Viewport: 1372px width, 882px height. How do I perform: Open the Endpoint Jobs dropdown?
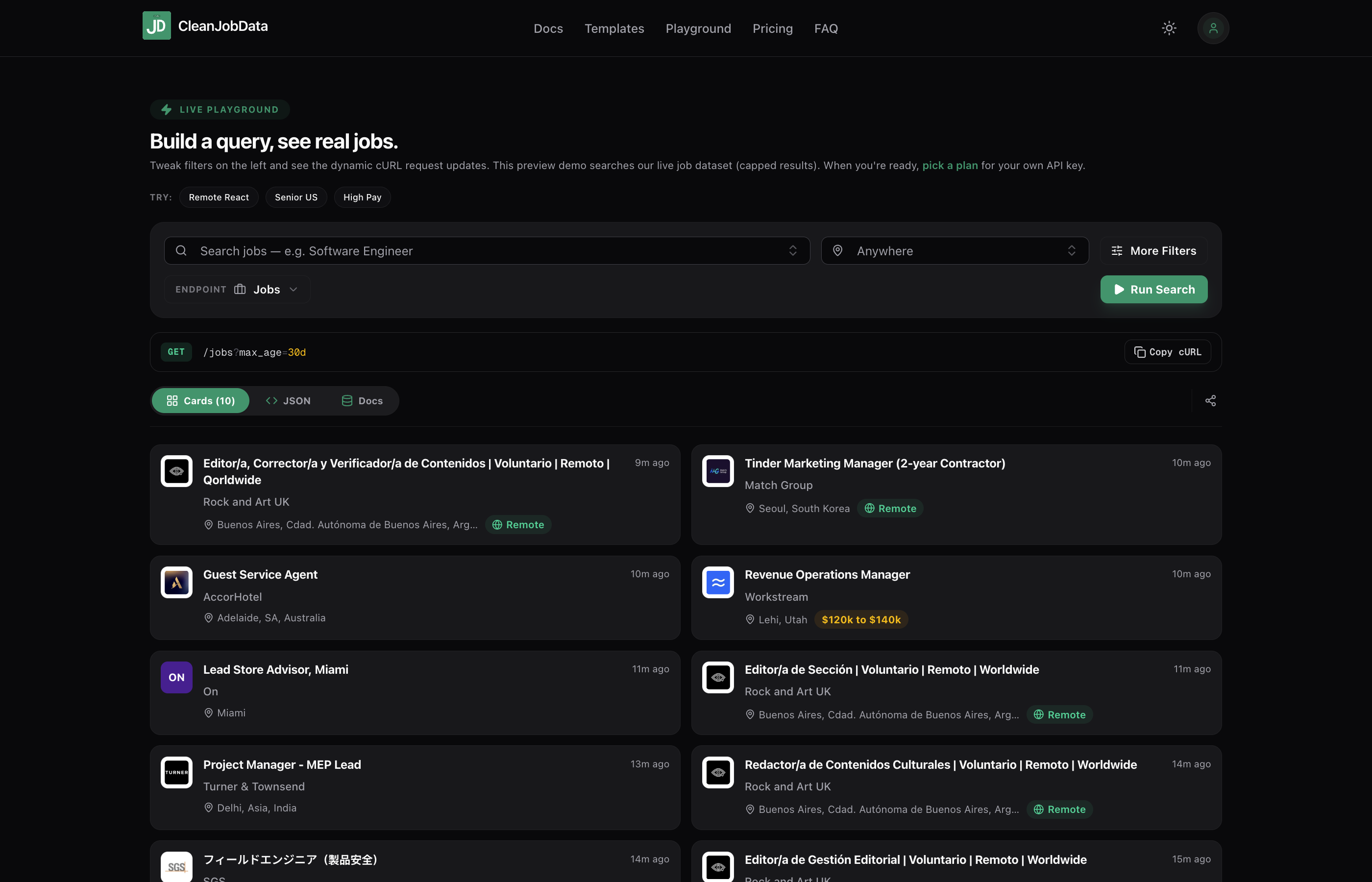point(237,290)
